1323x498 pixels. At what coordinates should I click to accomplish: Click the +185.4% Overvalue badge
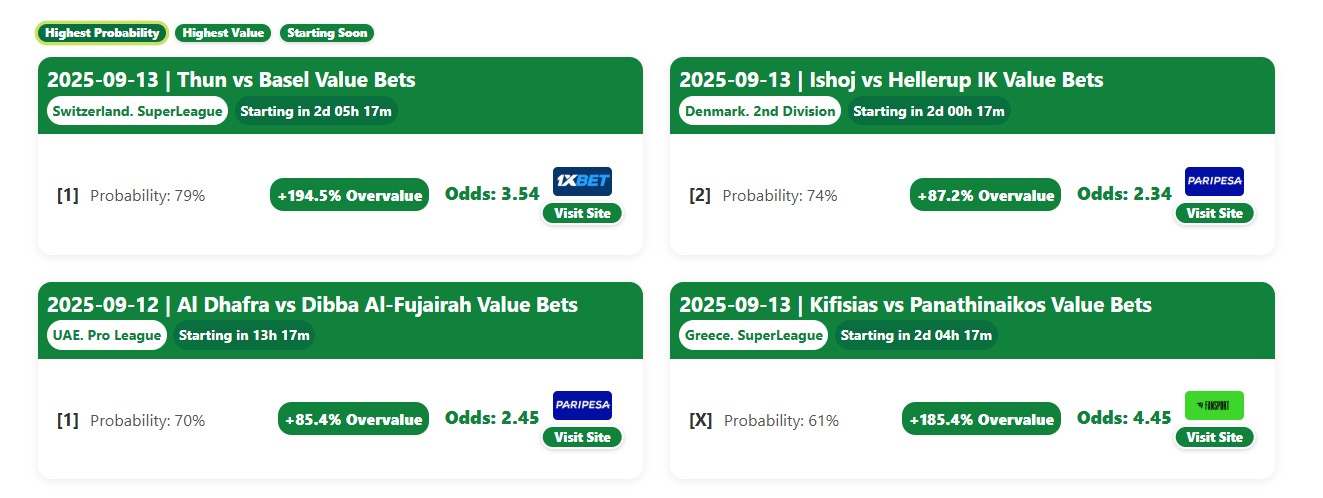pos(981,419)
